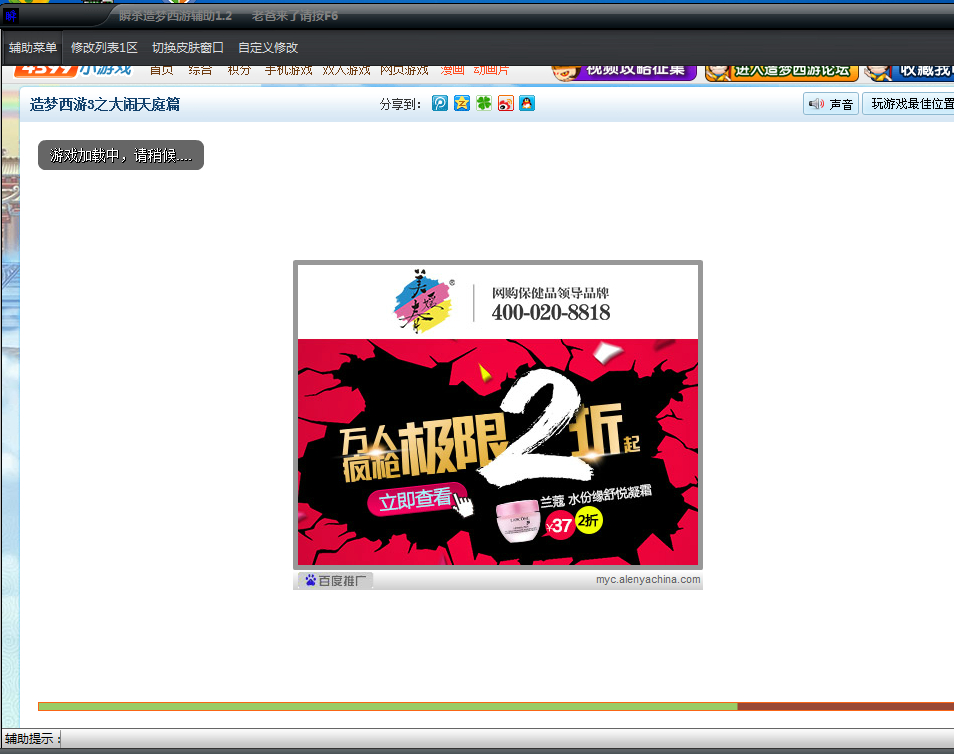
Task: Click the Lancôme cream jar in ad
Action: pyautogui.click(x=517, y=520)
